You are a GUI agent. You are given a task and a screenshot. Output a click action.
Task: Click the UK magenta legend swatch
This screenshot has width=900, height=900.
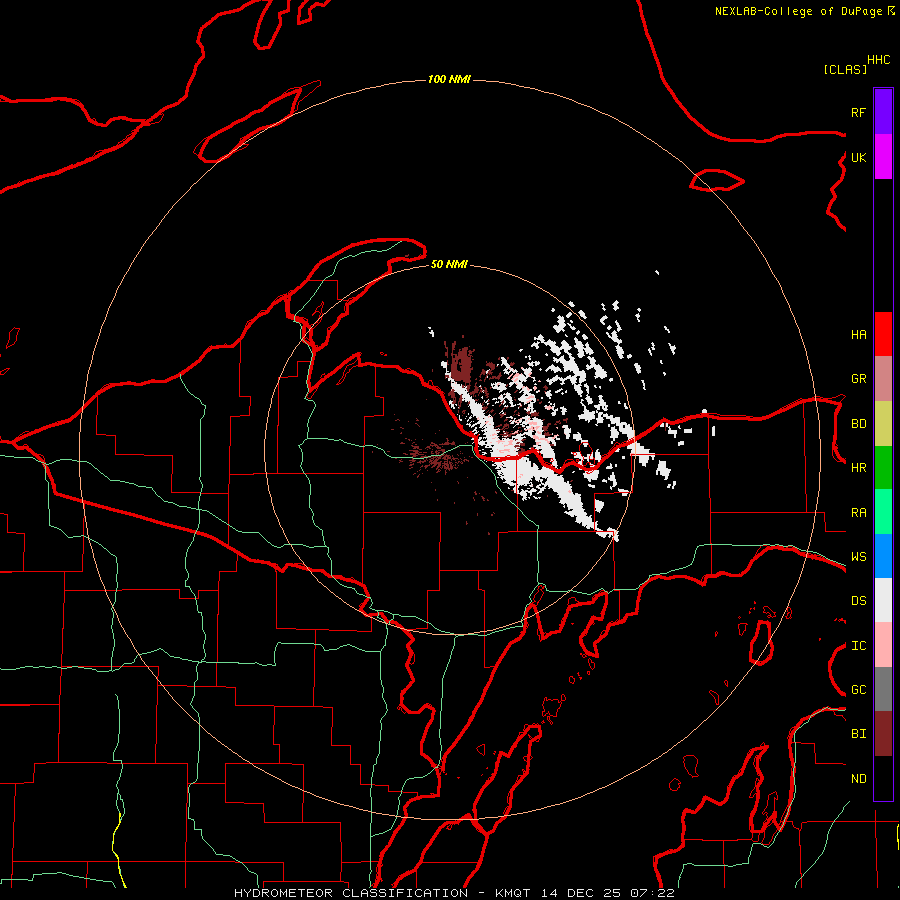pos(883,157)
